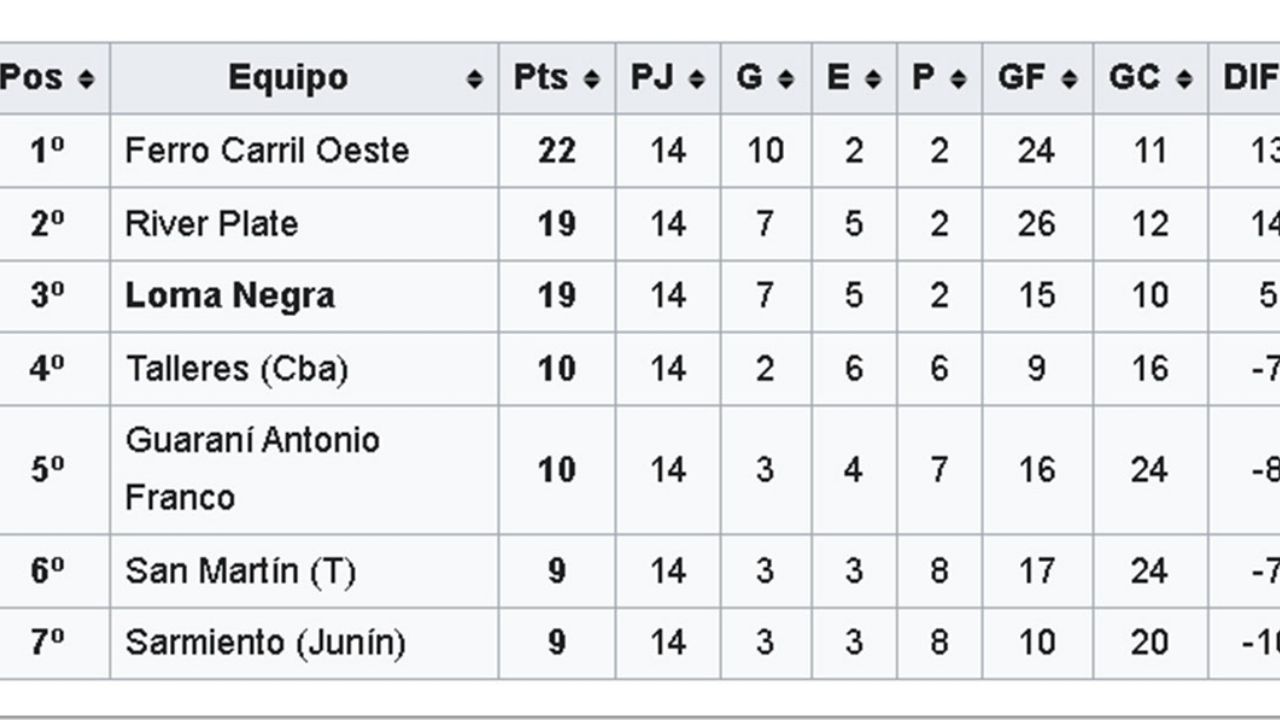
Task: Click the GF column sort arrows
Action: 1068,78
